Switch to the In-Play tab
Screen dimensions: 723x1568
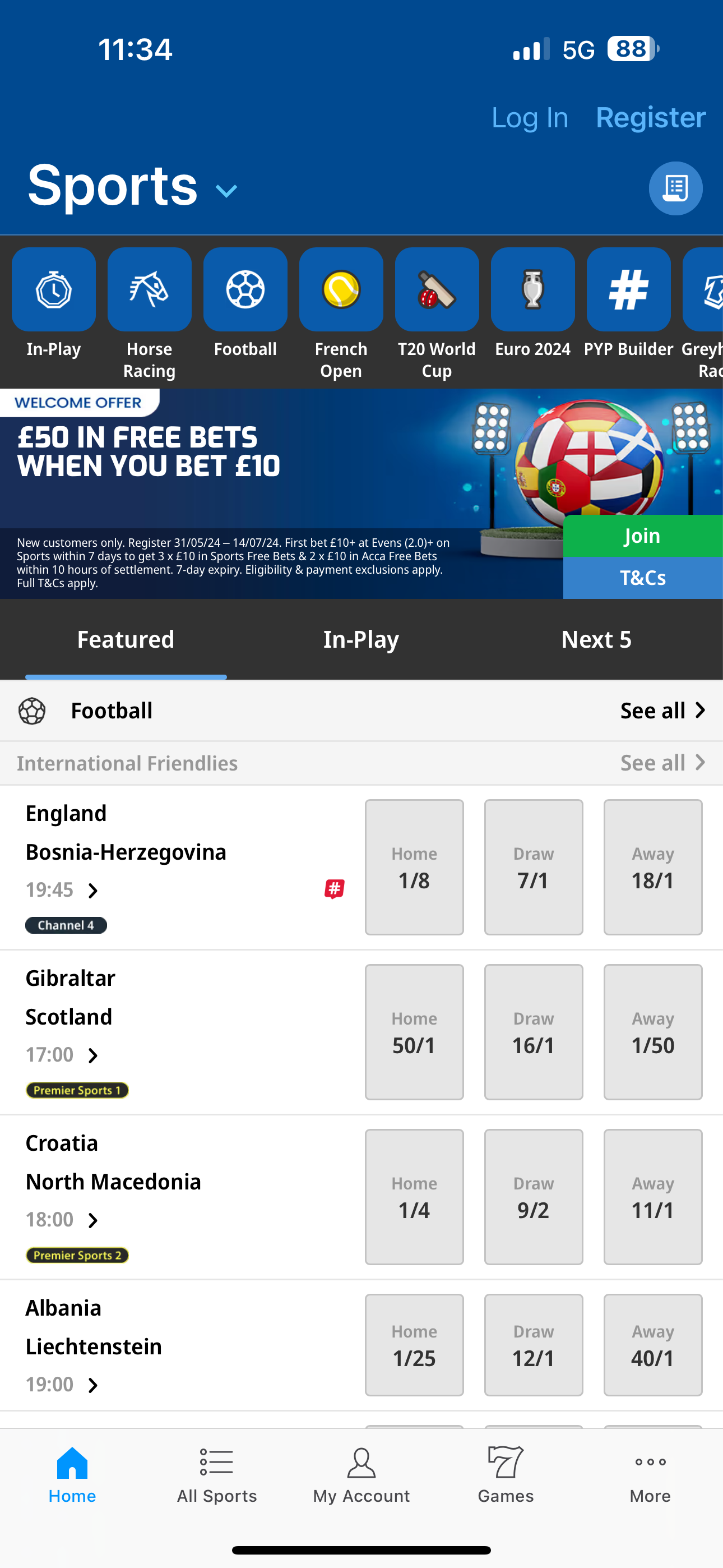coord(361,639)
